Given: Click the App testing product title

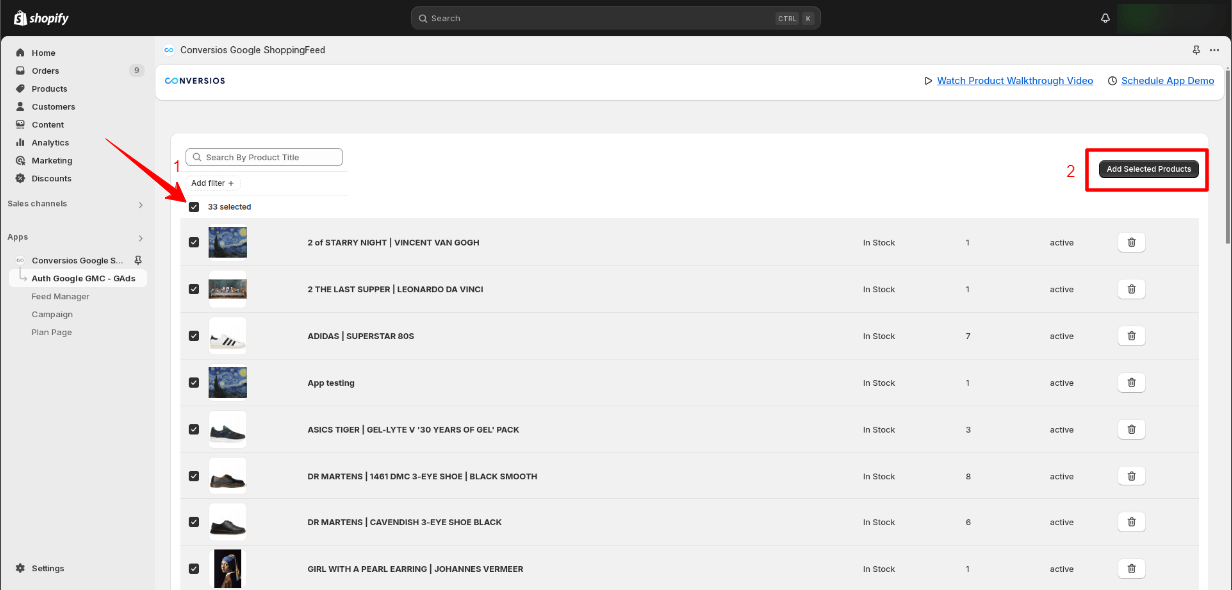Looking at the screenshot, I should (331, 383).
